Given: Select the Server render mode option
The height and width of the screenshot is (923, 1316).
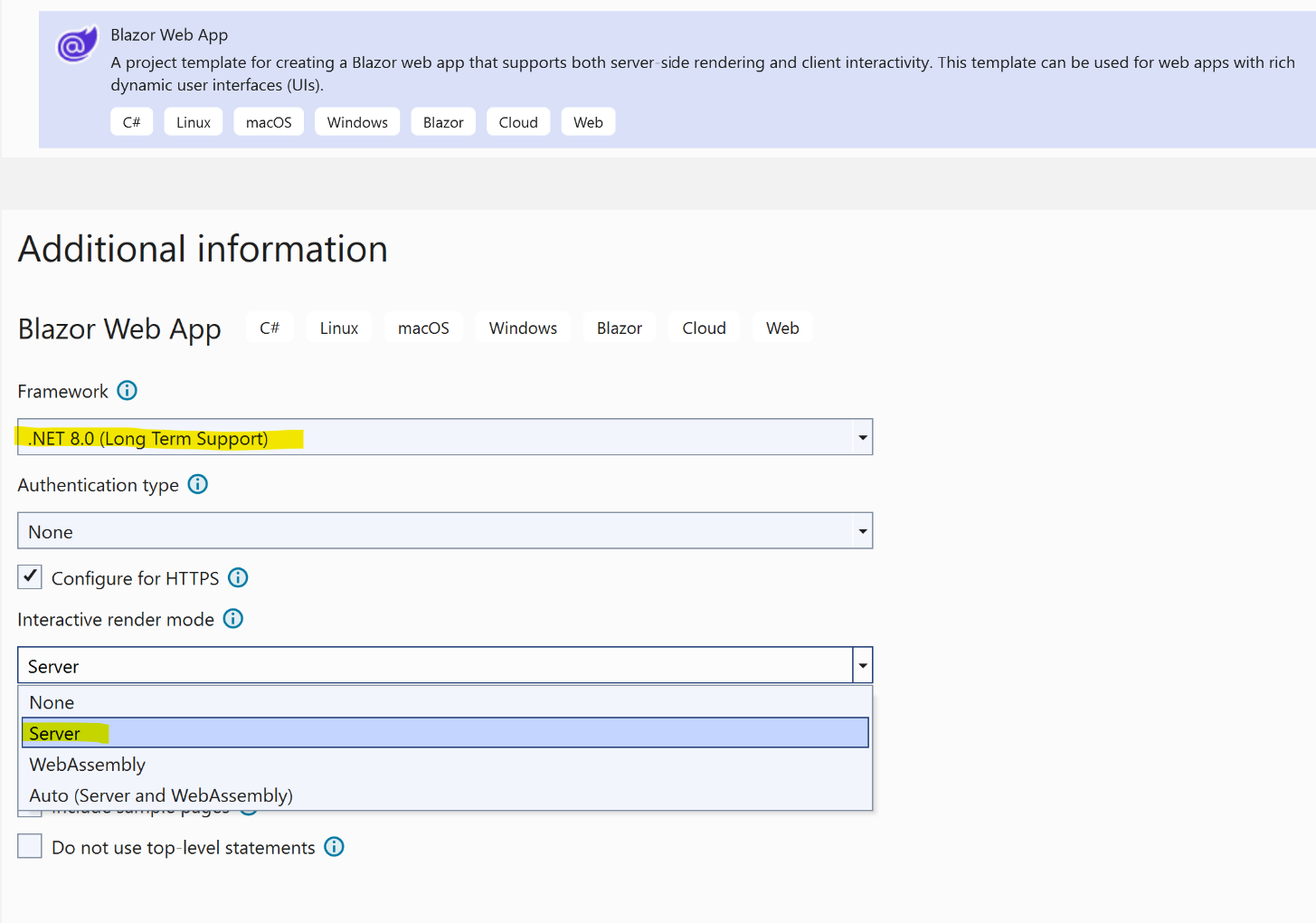Looking at the screenshot, I should coord(445,733).
